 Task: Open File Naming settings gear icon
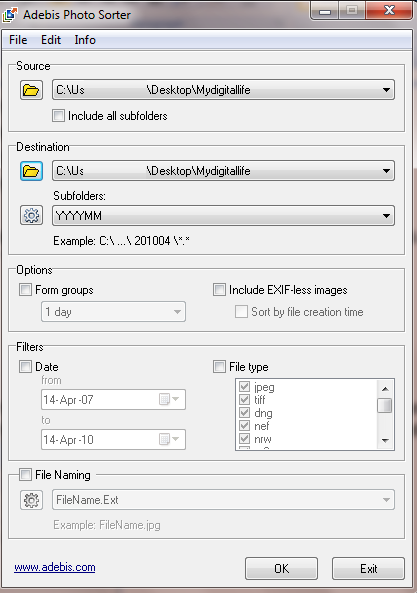31,500
